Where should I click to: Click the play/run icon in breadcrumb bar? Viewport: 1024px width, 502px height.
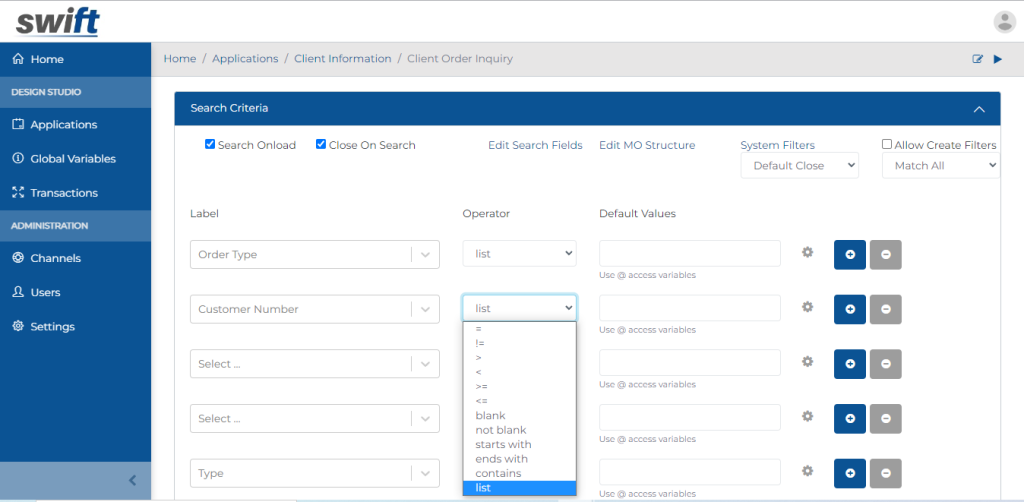(x=997, y=59)
